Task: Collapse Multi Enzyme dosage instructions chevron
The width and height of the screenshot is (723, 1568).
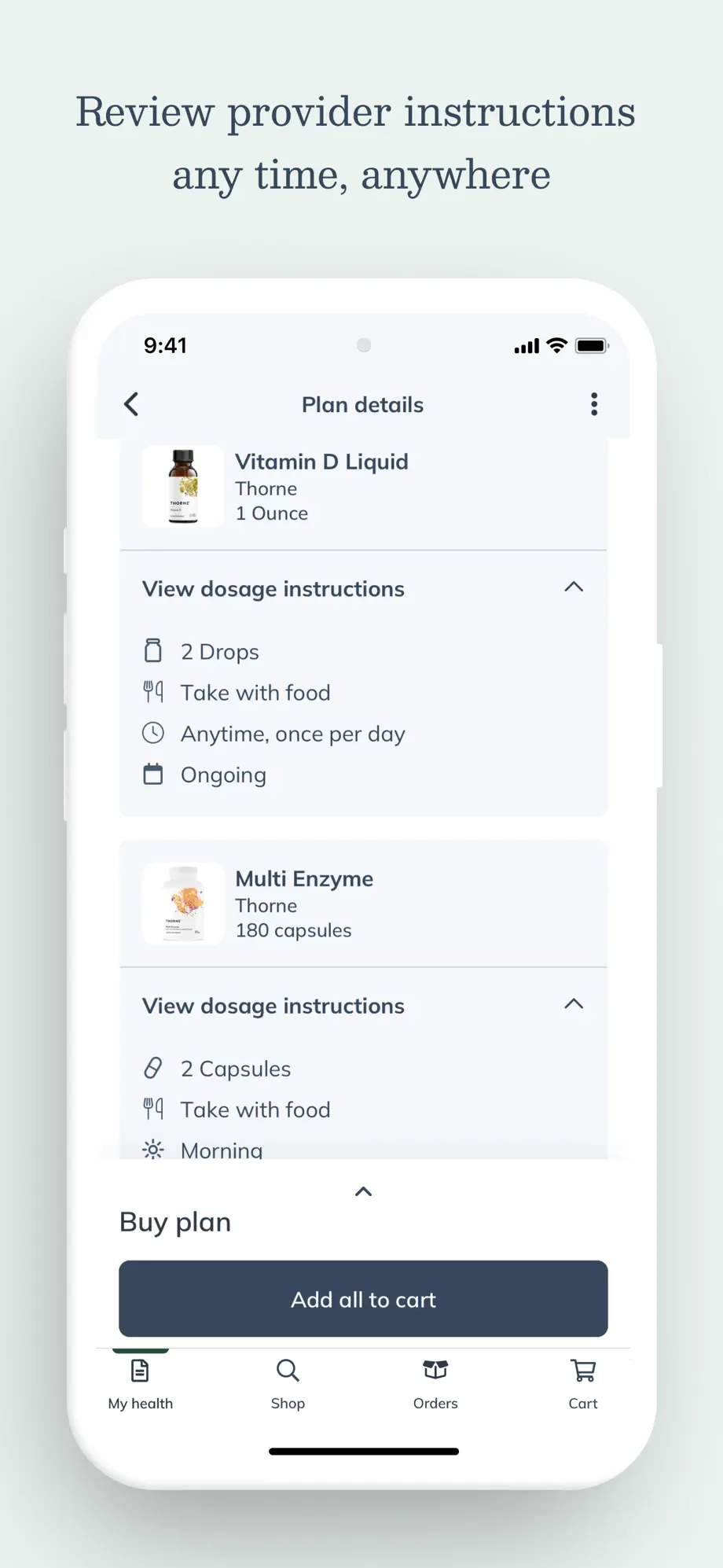Action: click(574, 1004)
